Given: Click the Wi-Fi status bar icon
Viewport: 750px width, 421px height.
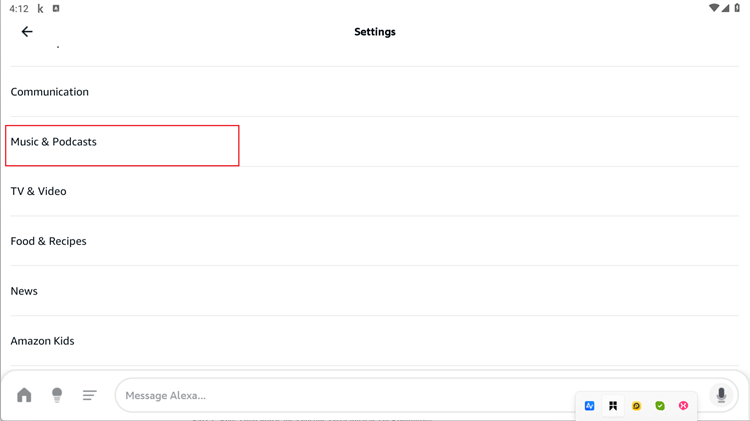Looking at the screenshot, I should point(714,8).
